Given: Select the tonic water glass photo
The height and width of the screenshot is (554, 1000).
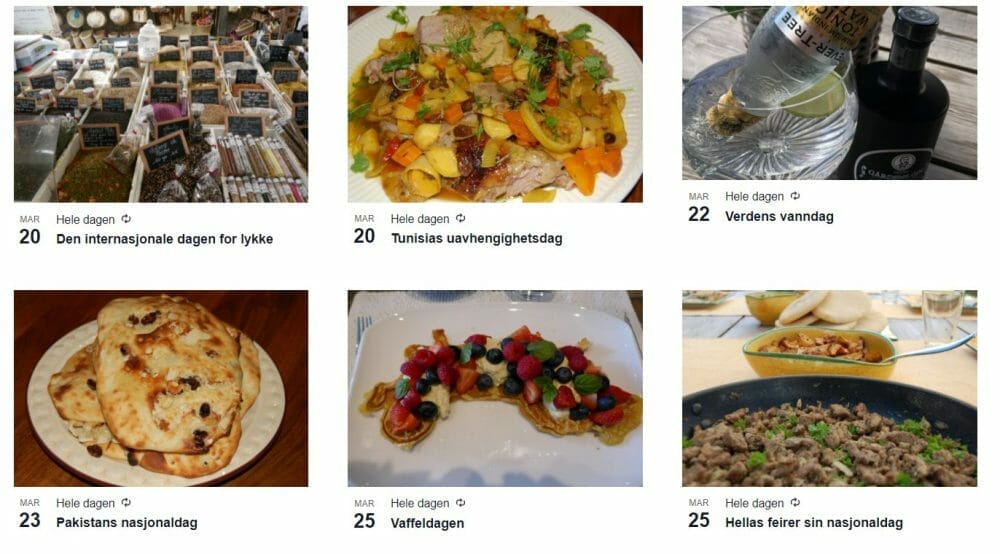Looking at the screenshot, I should coord(829,93).
